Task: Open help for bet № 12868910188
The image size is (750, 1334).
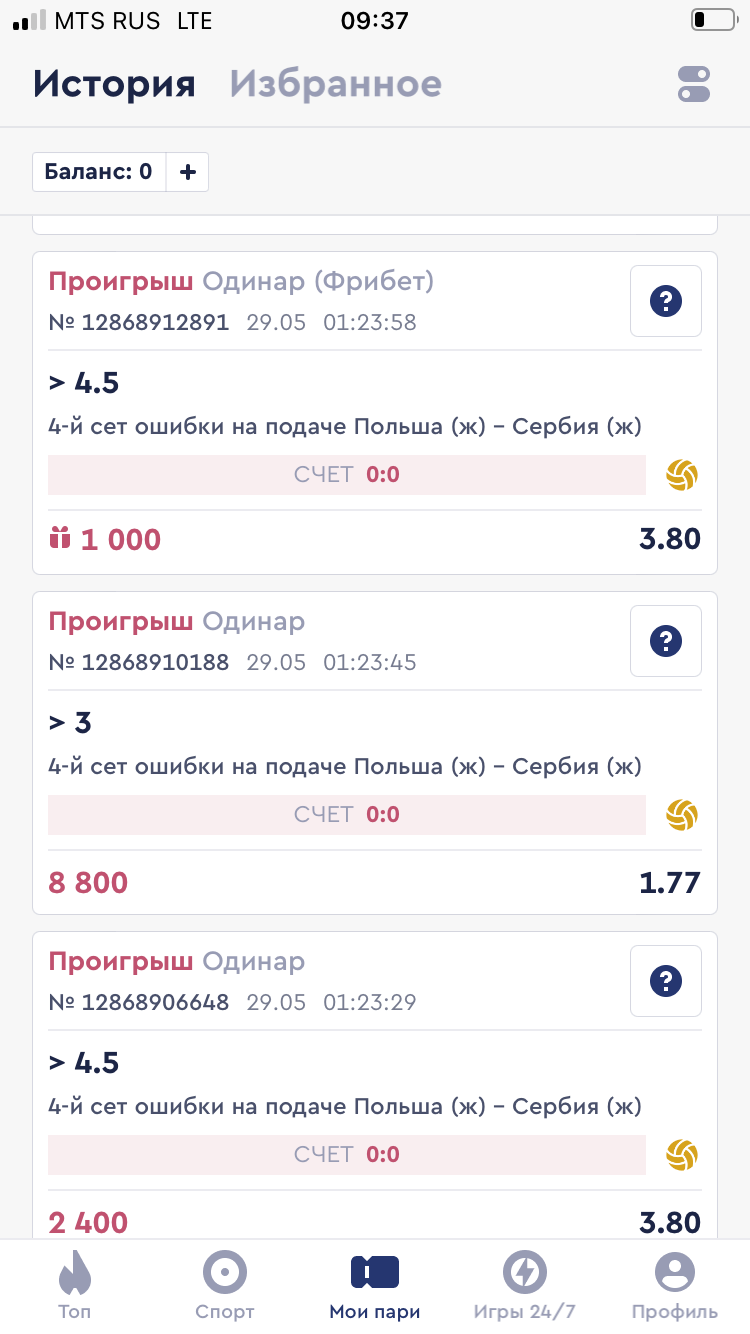Action: 665,640
